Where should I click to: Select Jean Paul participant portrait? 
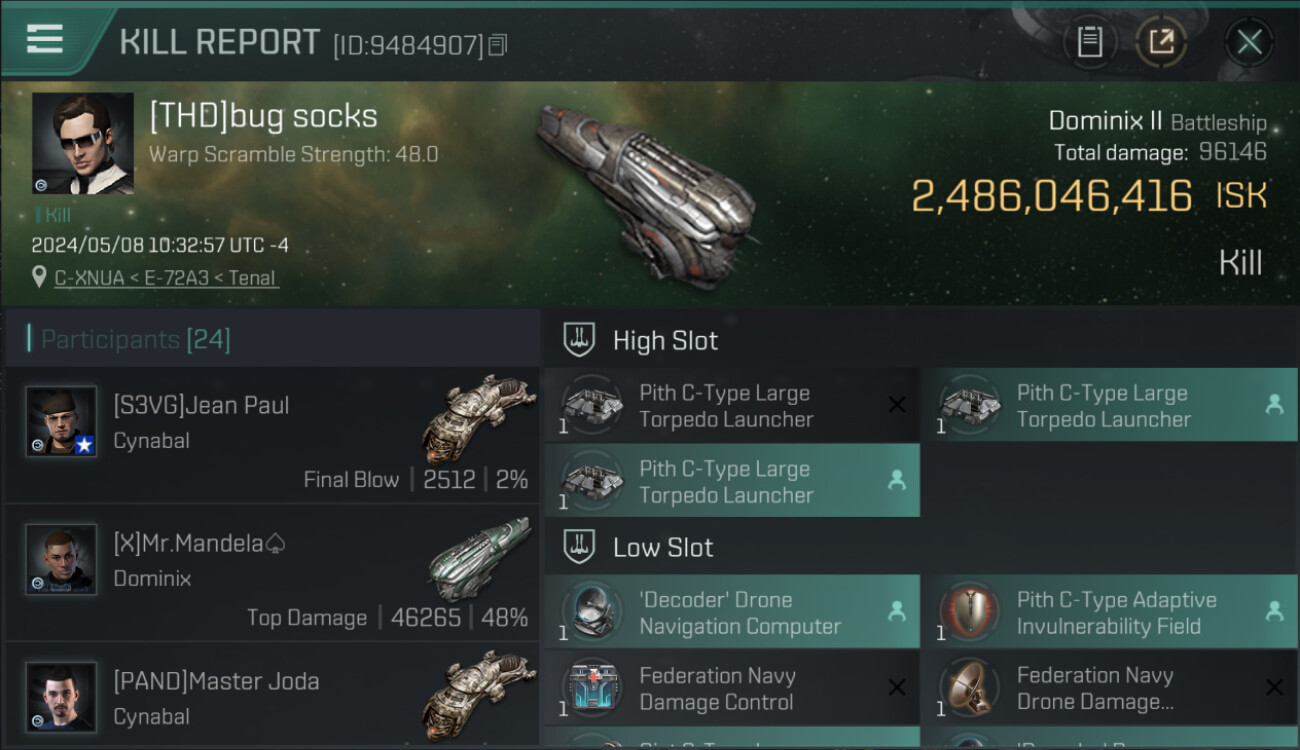click(x=62, y=421)
